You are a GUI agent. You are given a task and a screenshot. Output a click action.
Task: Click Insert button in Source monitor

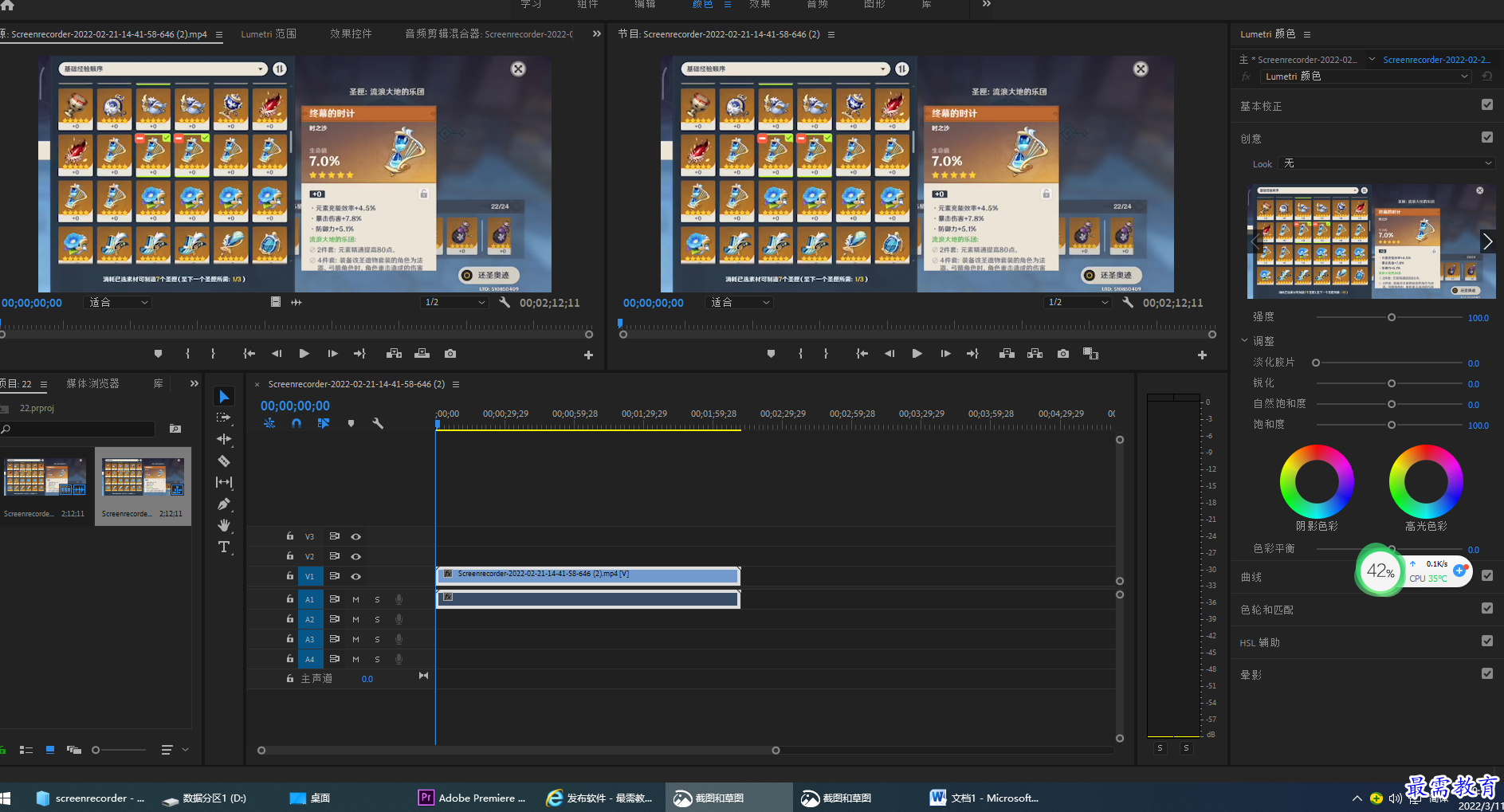click(x=394, y=353)
